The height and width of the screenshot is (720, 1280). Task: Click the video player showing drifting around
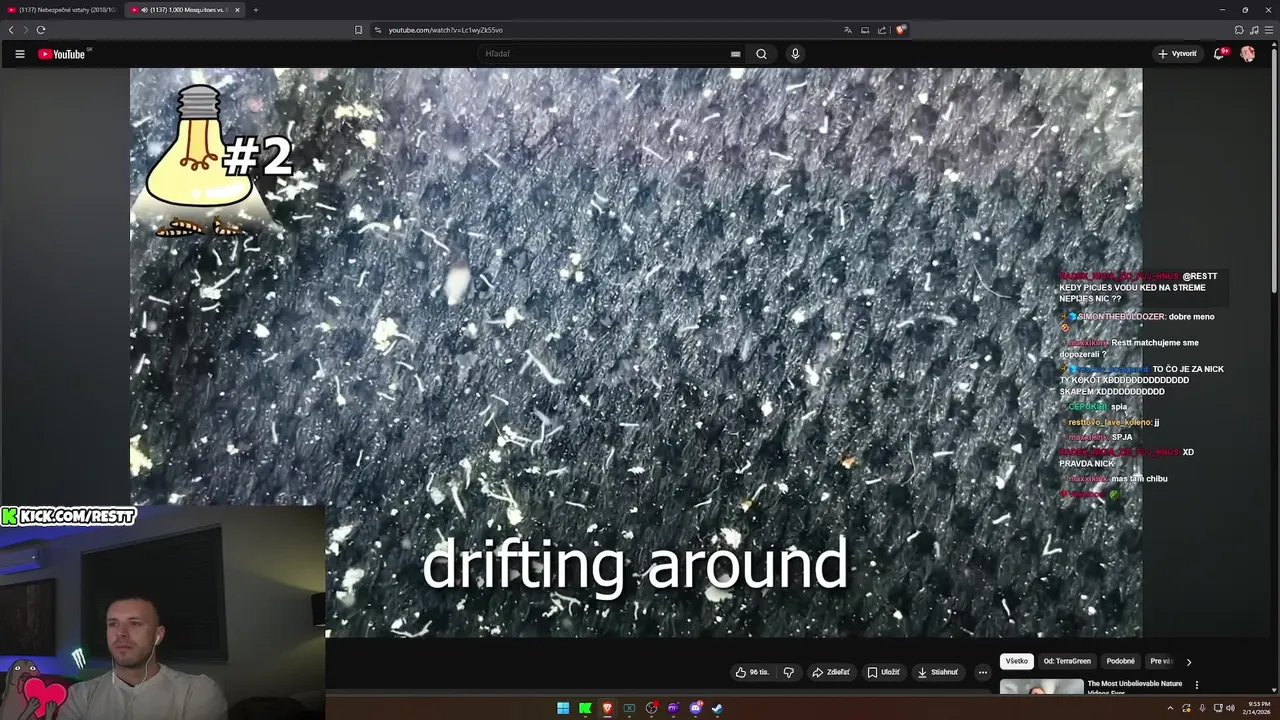pos(636,352)
